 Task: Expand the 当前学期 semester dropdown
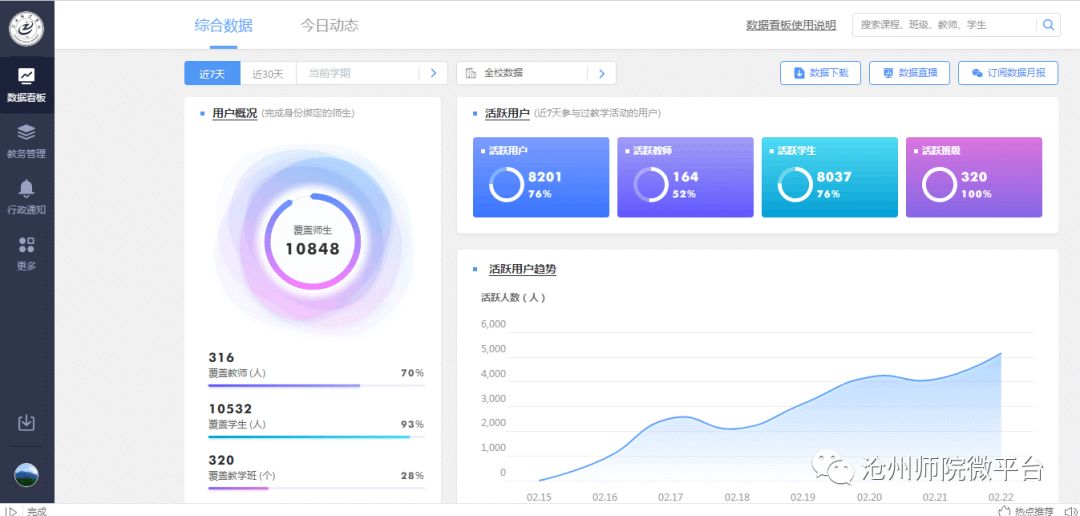[x=432, y=73]
